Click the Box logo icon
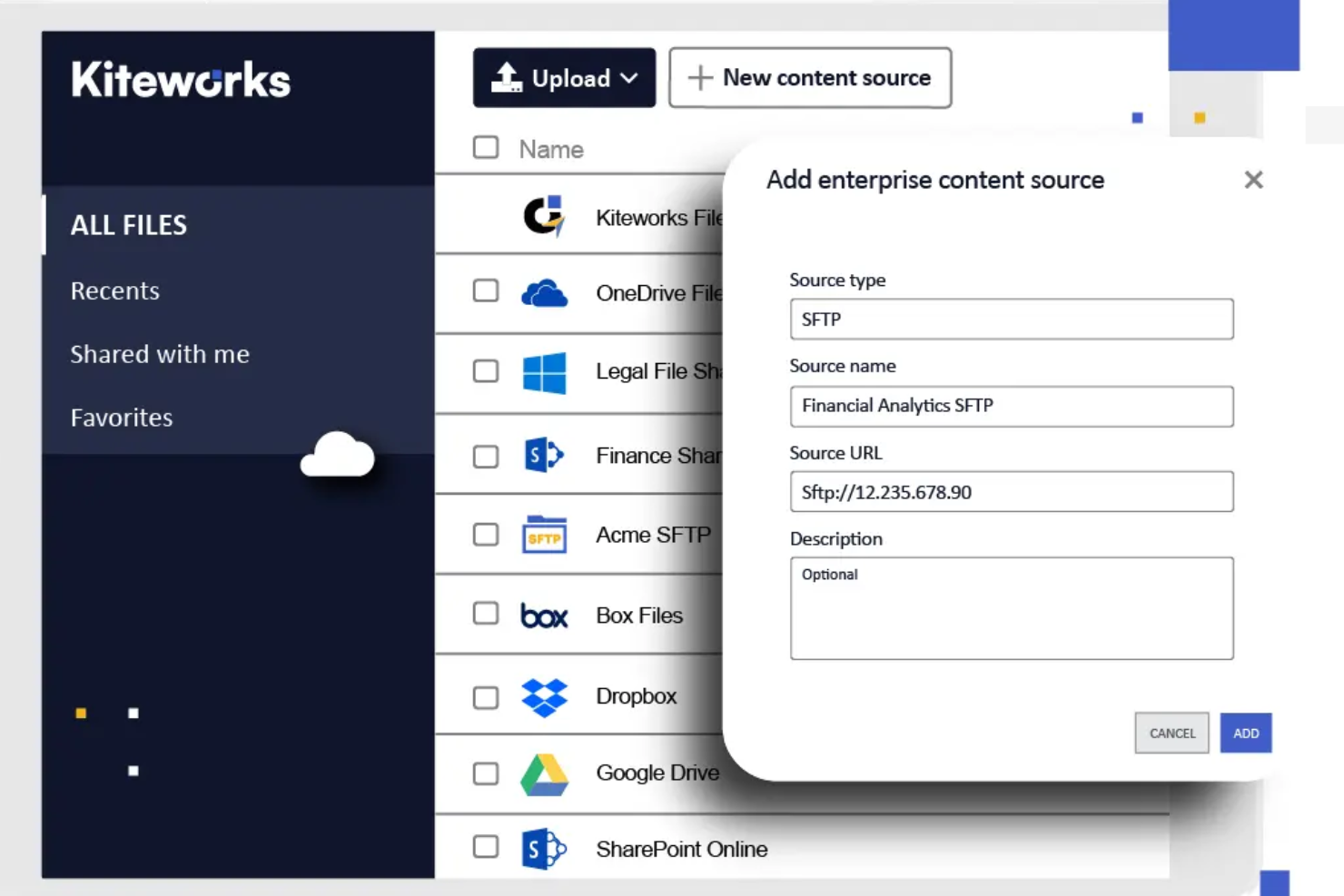 pyautogui.click(x=544, y=615)
